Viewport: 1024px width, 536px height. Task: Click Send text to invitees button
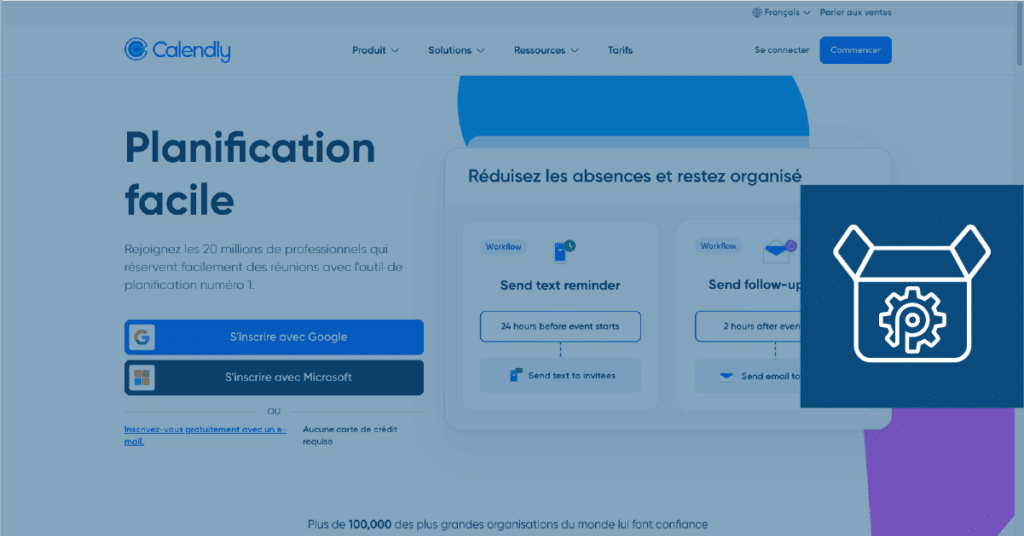pyautogui.click(x=560, y=375)
